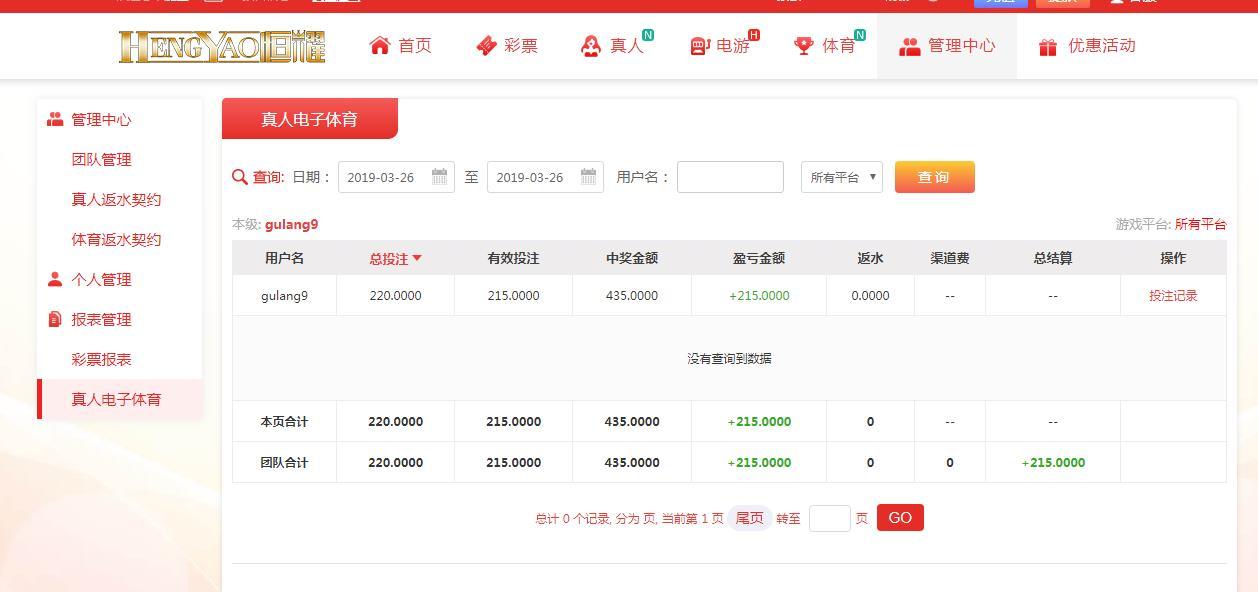Click the red GO button
This screenshot has width=1258, height=592.
coord(900,518)
